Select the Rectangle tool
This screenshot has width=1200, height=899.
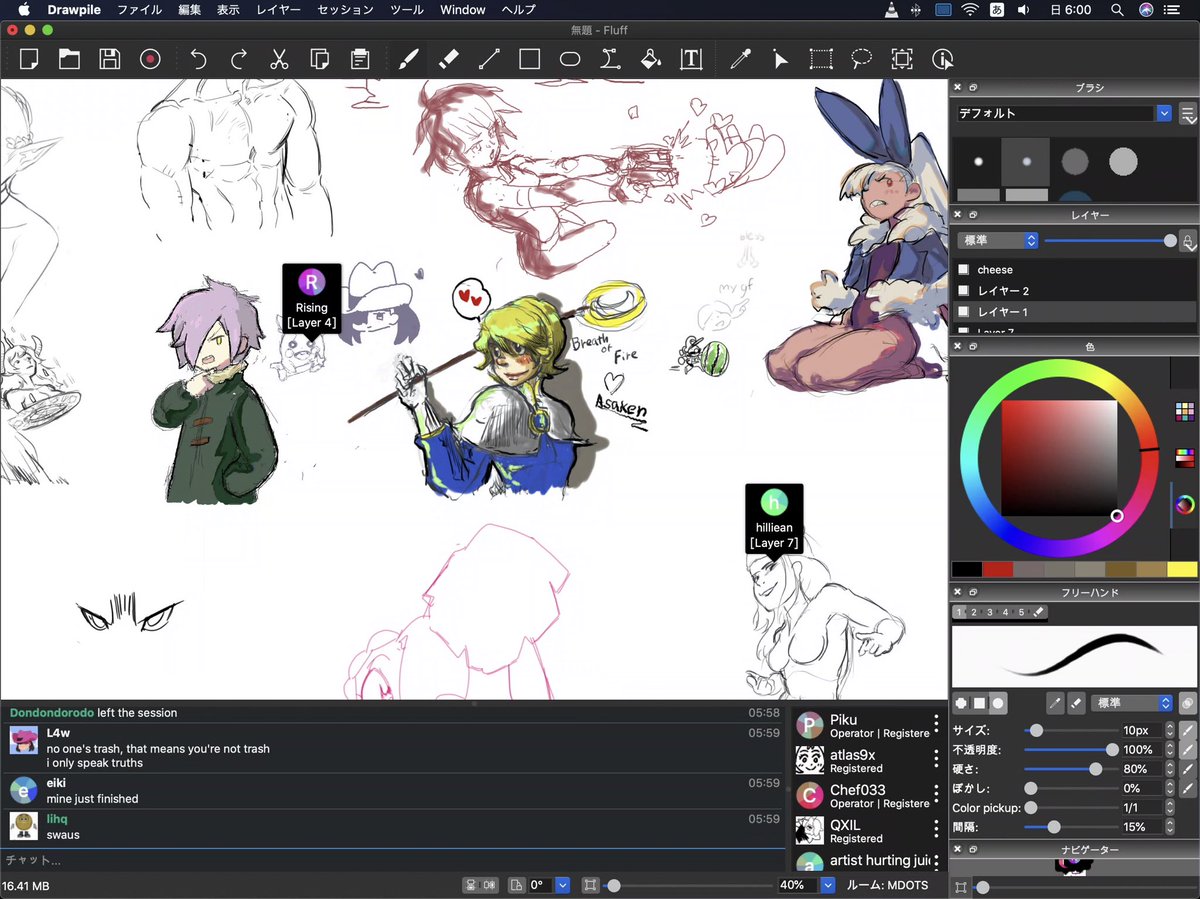(x=529, y=60)
